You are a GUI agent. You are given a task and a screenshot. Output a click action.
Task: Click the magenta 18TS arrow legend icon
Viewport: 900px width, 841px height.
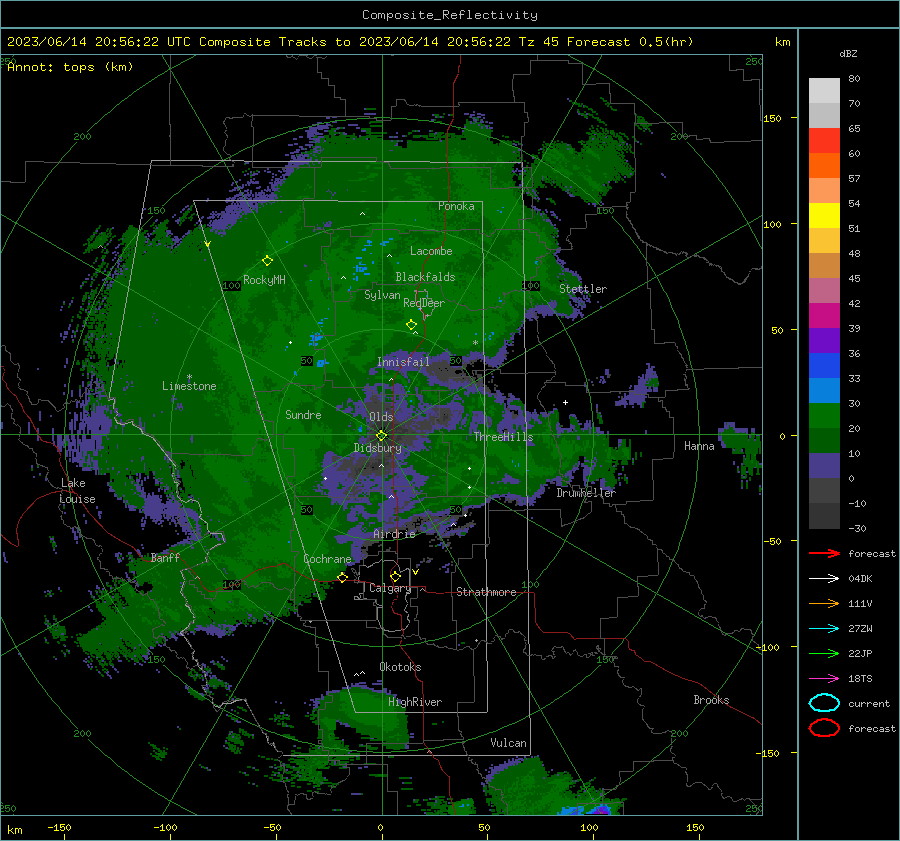824,678
